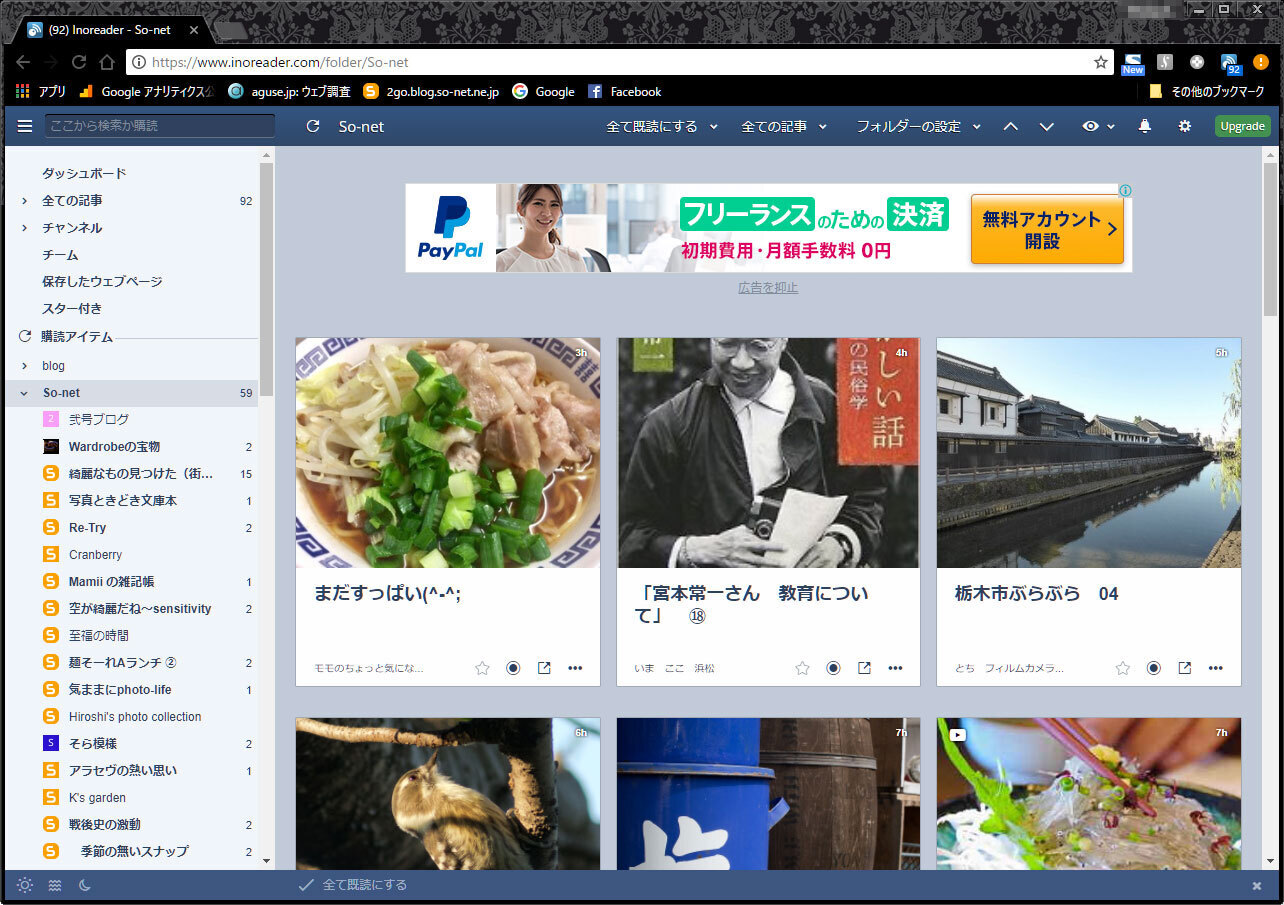This screenshot has height=905, width=1284.
Task: Open the フォルダーの設定 dropdown
Action: (x=917, y=126)
